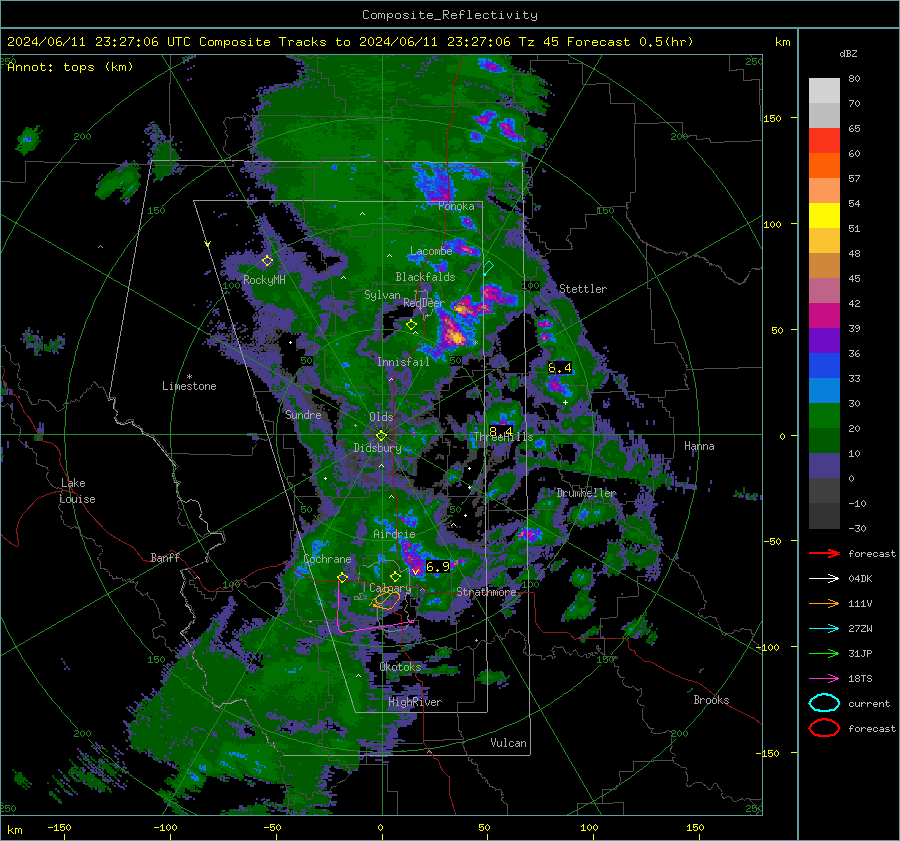Click the 'Annot: tops (km)' annotation label
This screenshot has height=841, width=900.
[70, 67]
